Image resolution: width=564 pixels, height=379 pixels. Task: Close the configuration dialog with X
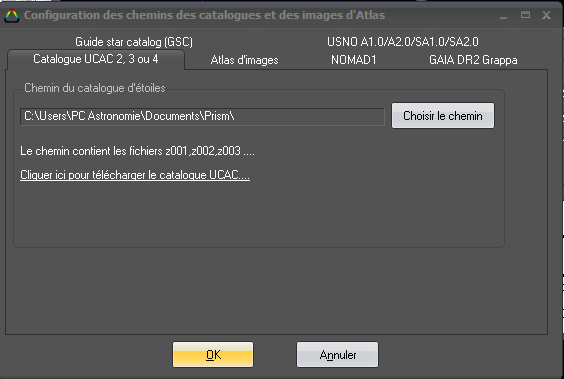(546, 15)
